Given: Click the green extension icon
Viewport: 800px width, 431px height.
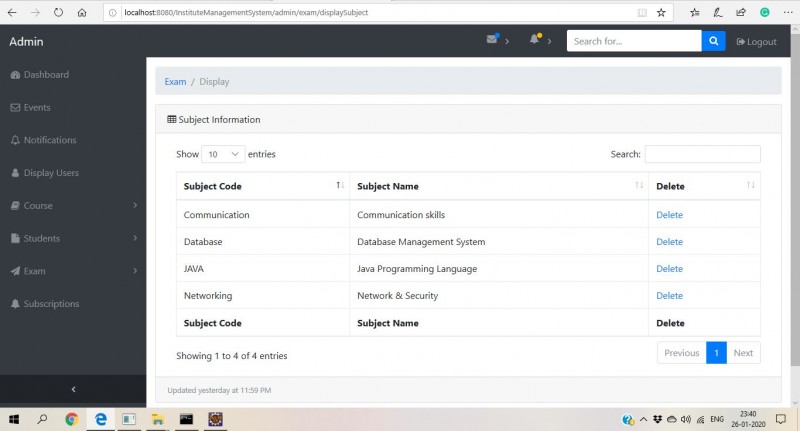Looking at the screenshot, I should click(x=764, y=13).
